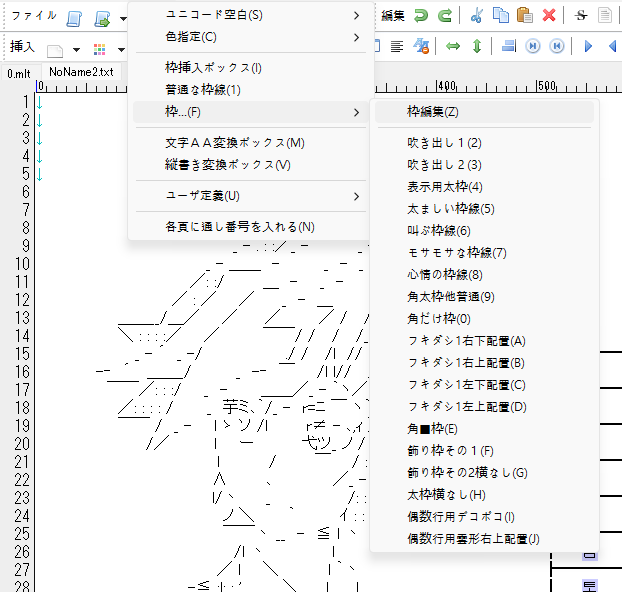Select 普通な枠線(1) menu item
This screenshot has width=622, height=592.
[250, 90]
